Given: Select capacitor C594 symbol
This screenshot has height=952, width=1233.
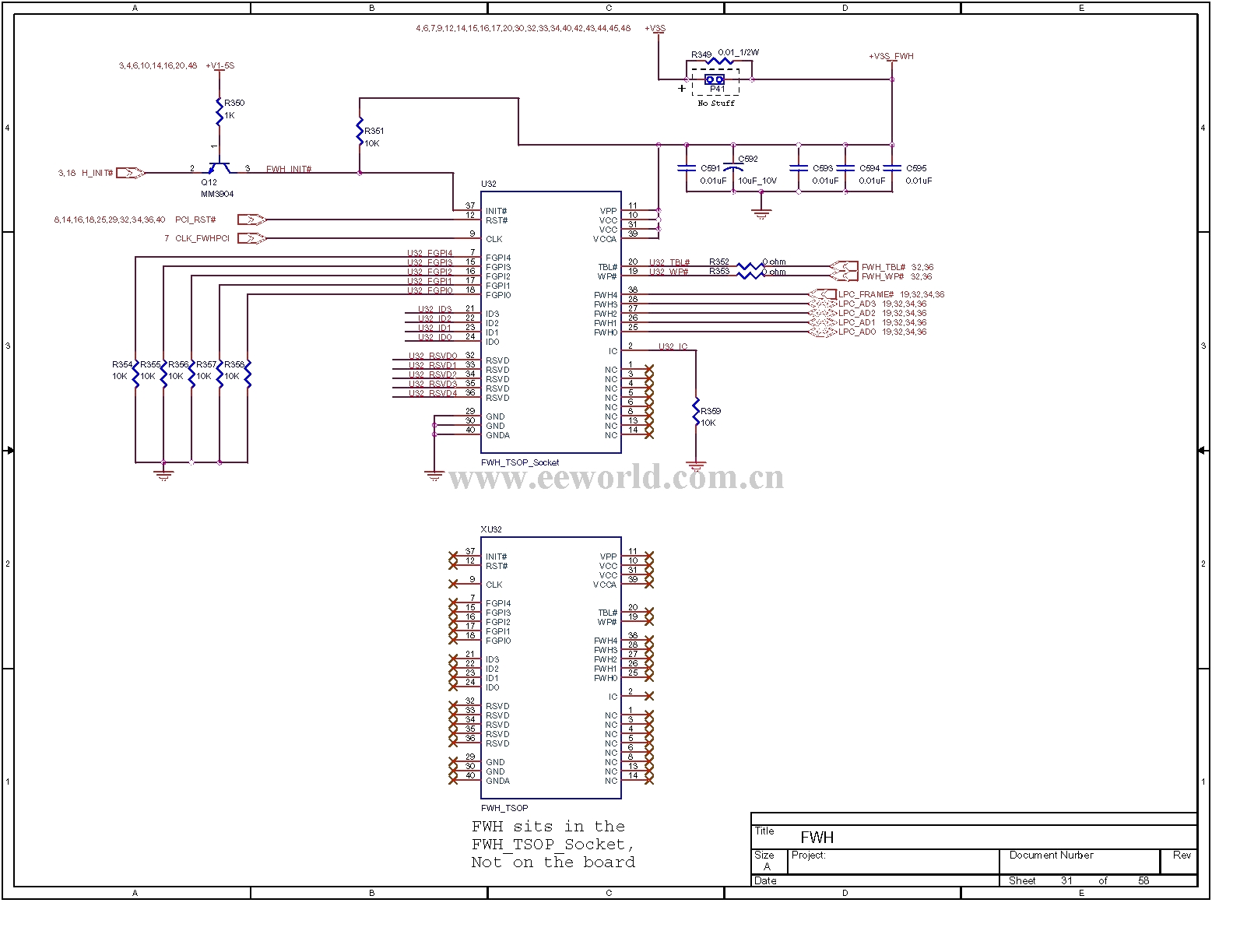Looking at the screenshot, I should 846,168.
